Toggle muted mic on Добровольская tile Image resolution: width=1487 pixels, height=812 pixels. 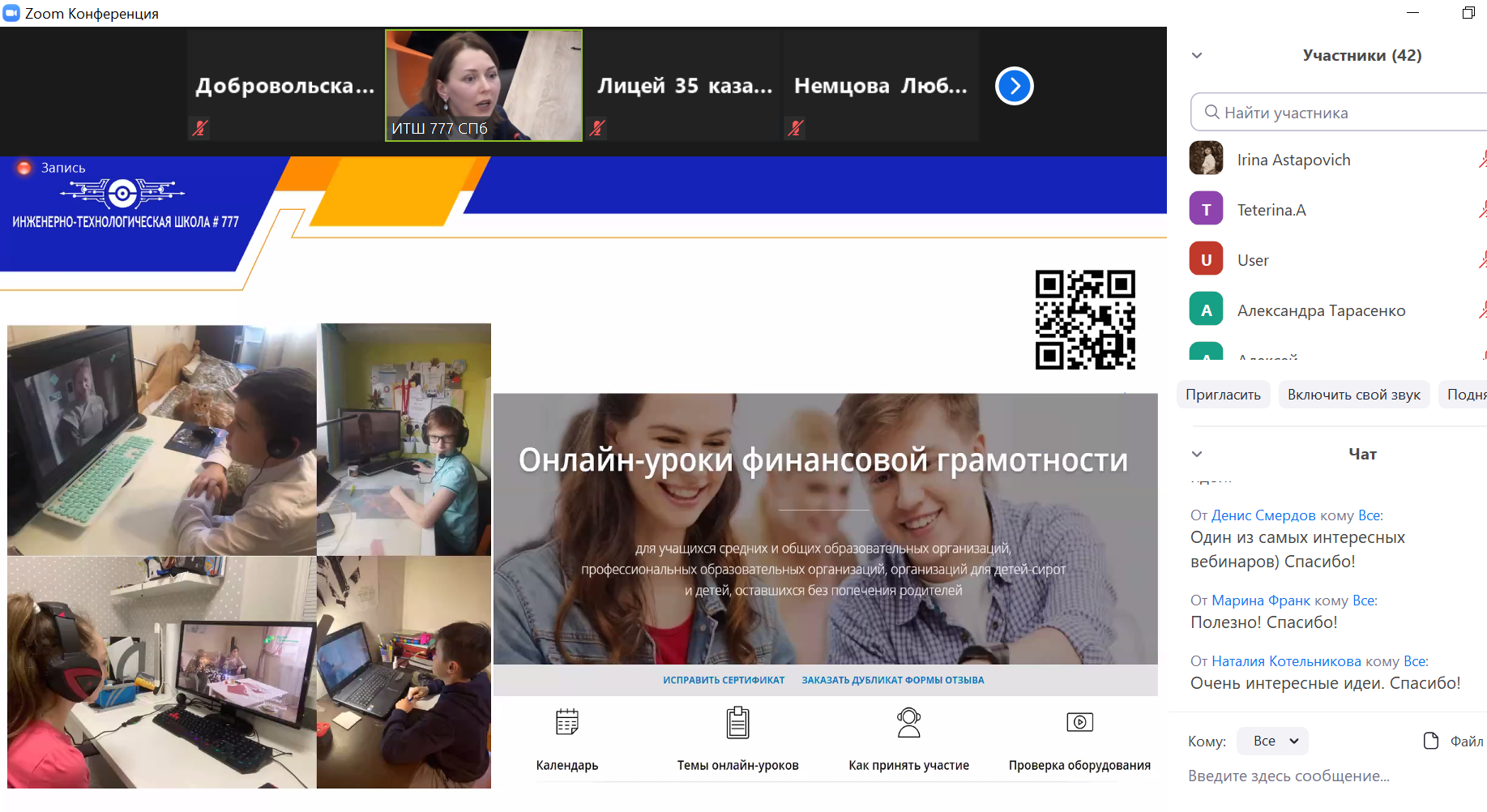pyautogui.click(x=200, y=128)
